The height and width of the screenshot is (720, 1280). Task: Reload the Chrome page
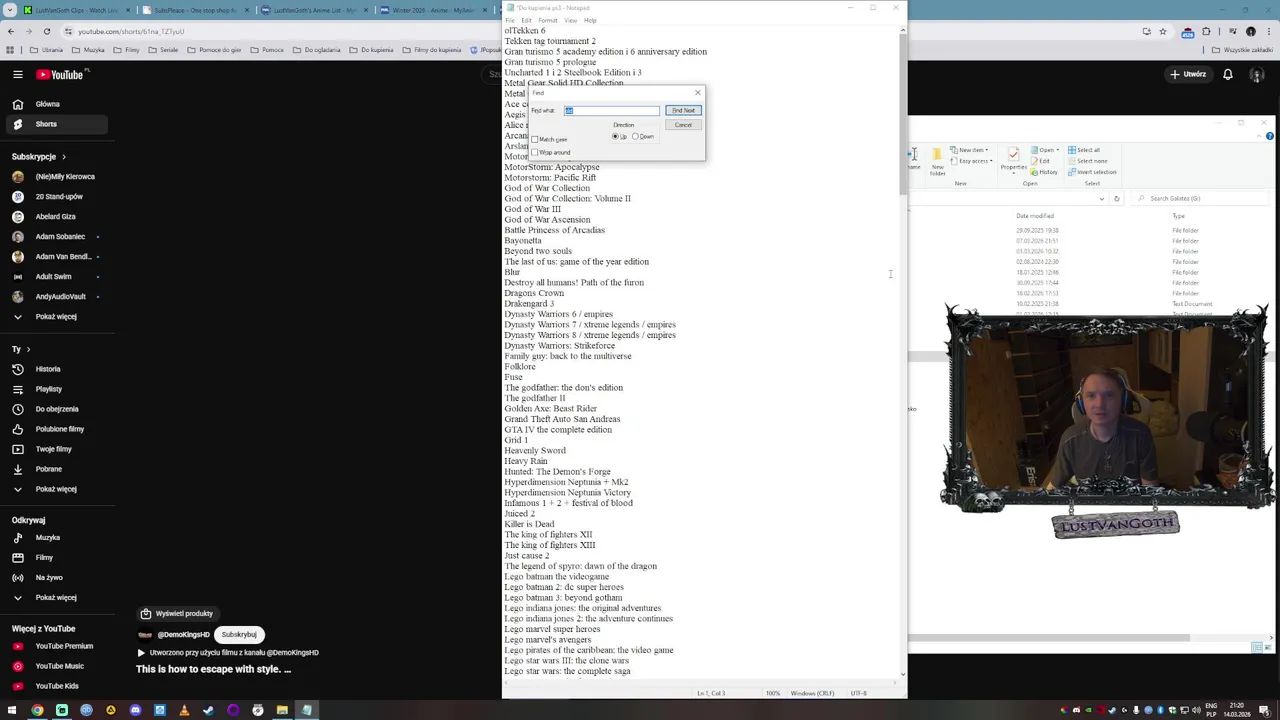click(46, 31)
